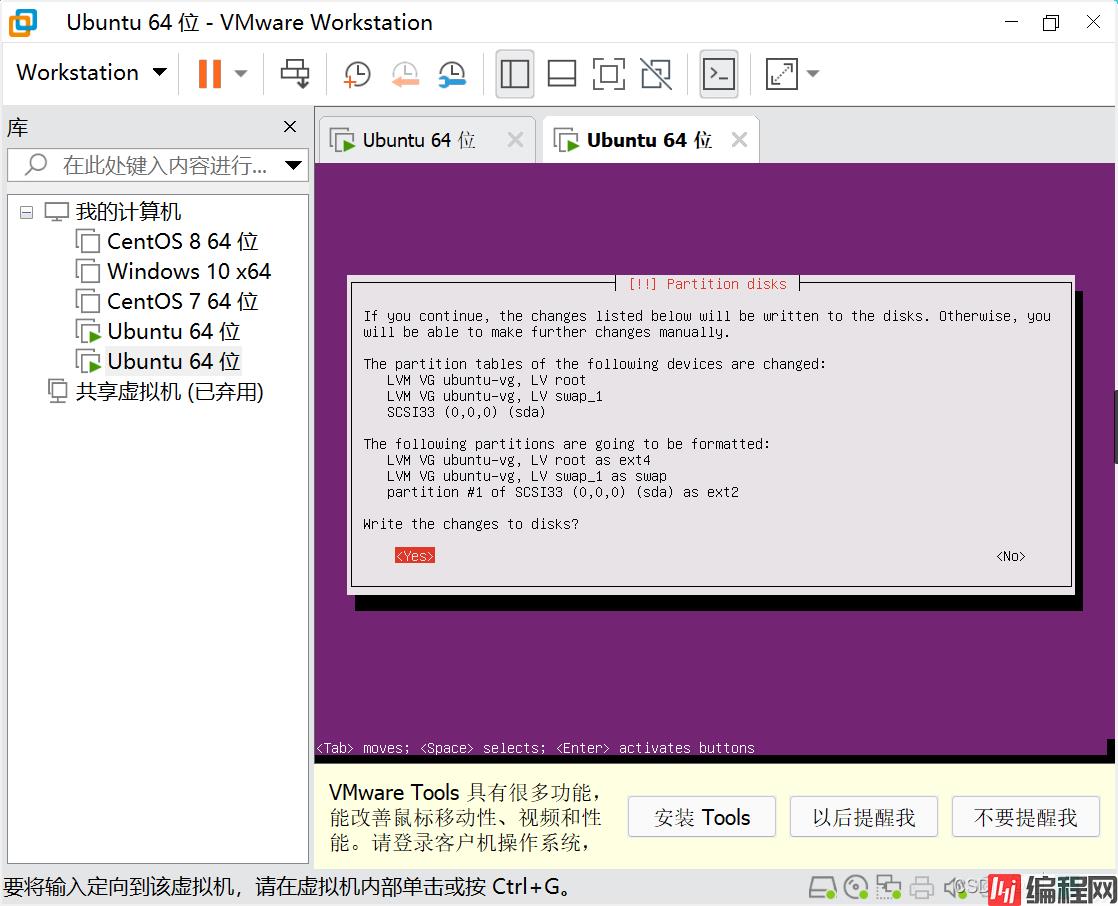The image size is (1118, 906).
Task: Click the send Ctrl+Alt+Del icon
Action: click(295, 73)
